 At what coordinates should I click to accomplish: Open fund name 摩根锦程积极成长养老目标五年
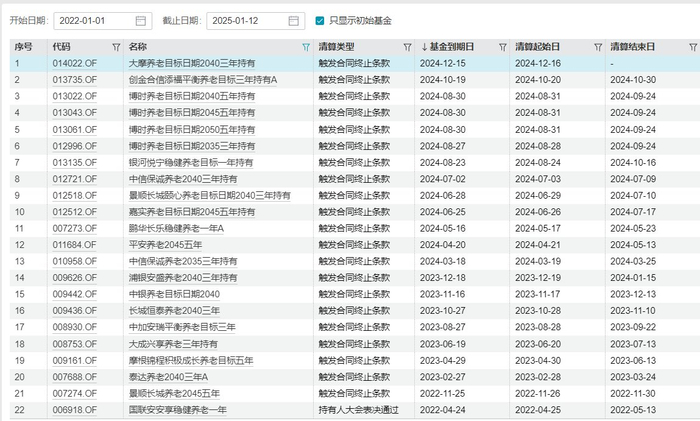pyautogui.click(x=191, y=361)
